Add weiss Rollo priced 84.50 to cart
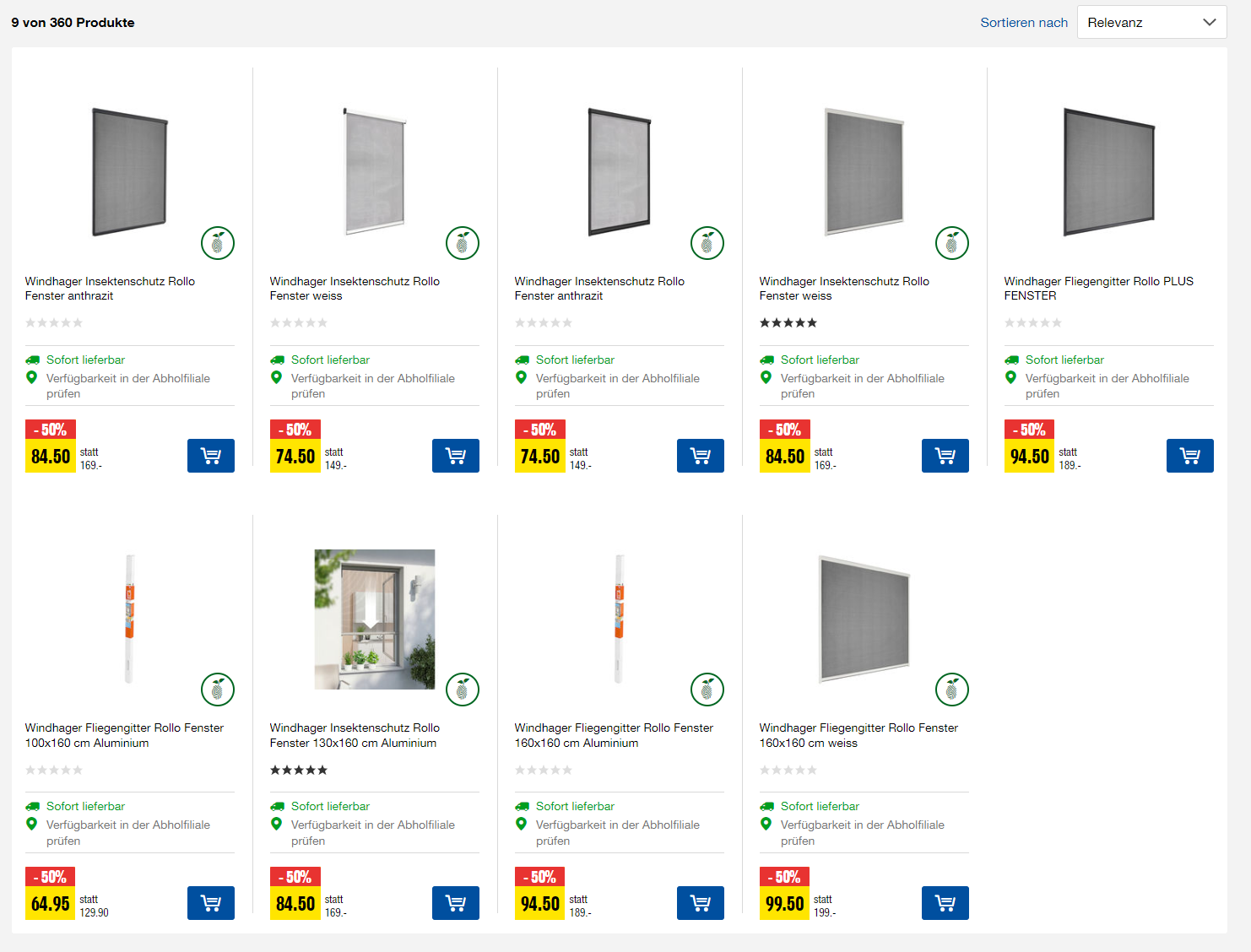This screenshot has height=952, width=1251. point(945,456)
